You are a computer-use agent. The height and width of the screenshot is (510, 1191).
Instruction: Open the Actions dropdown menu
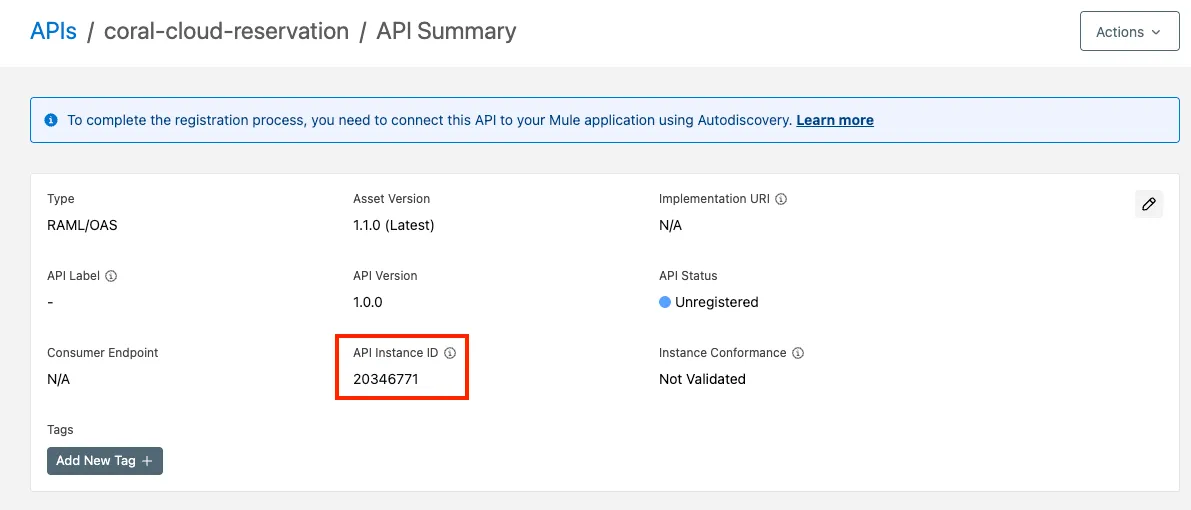pos(1129,32)
